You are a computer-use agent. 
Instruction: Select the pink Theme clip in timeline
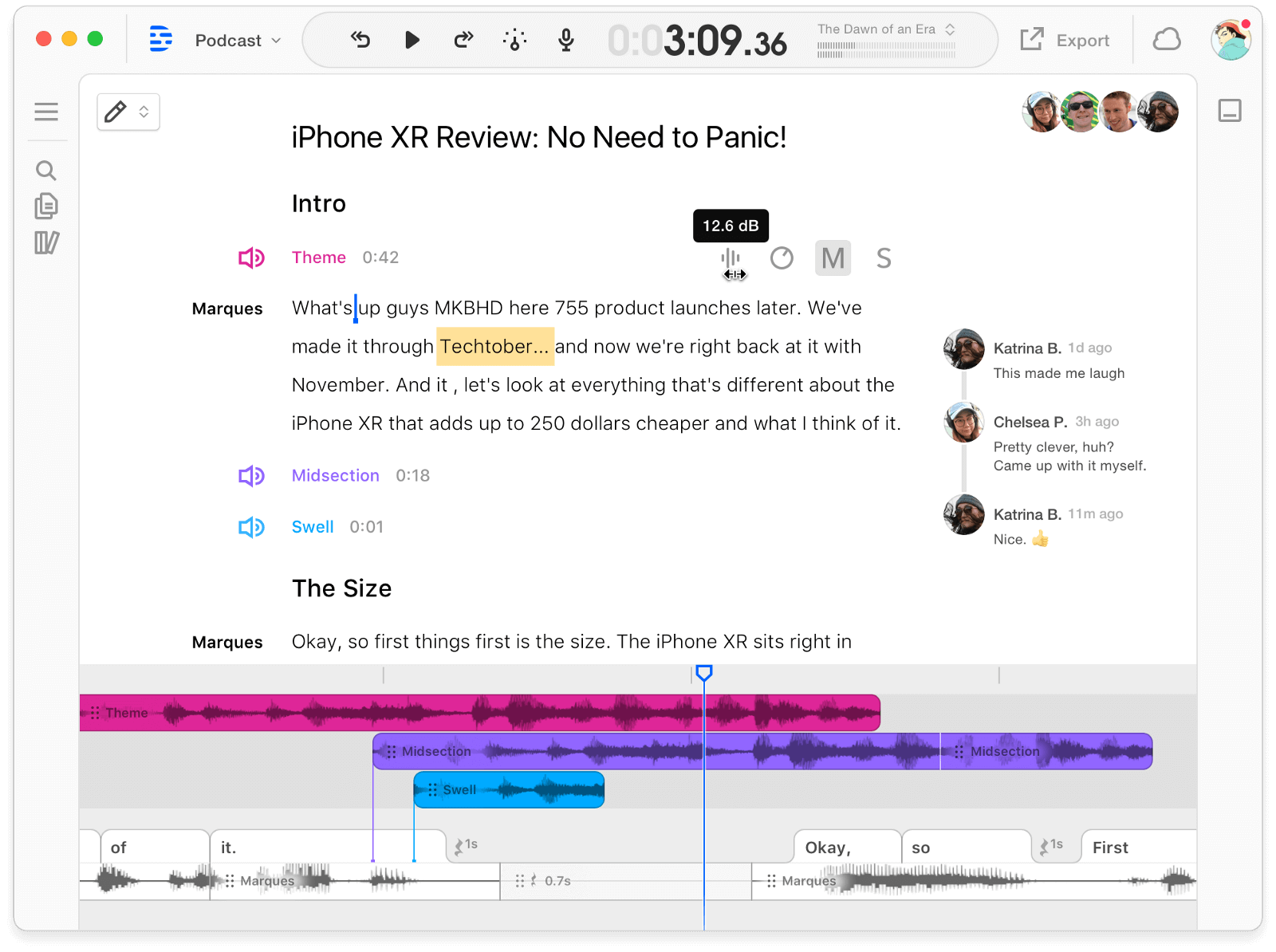coord(480,713)
